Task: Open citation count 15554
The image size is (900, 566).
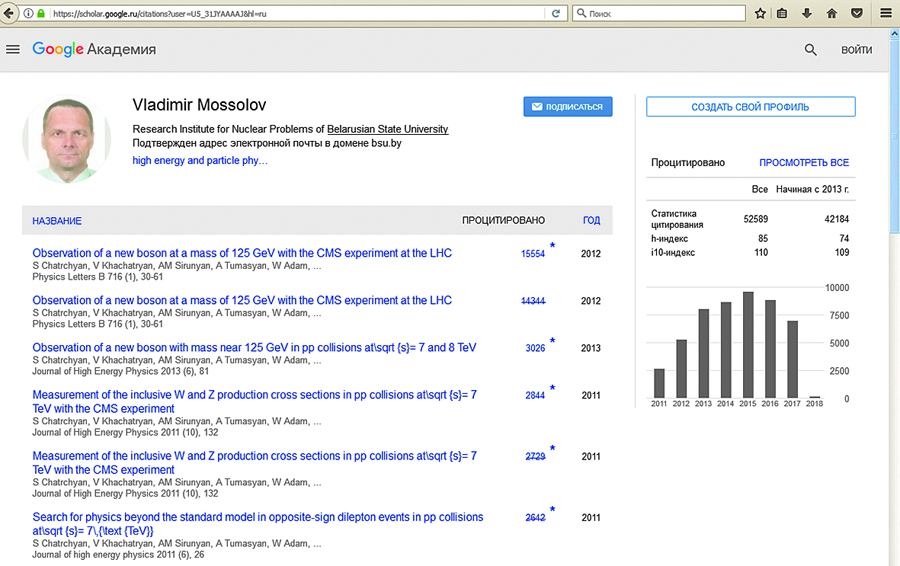Action: [533, 254]
